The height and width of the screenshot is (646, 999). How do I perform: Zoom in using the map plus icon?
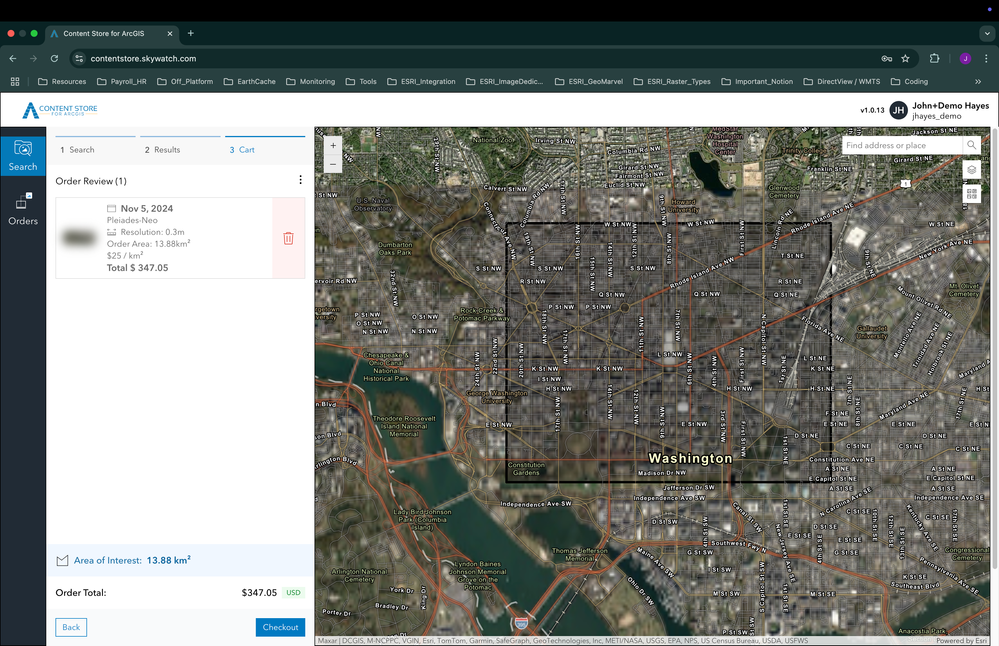point(333,146)
